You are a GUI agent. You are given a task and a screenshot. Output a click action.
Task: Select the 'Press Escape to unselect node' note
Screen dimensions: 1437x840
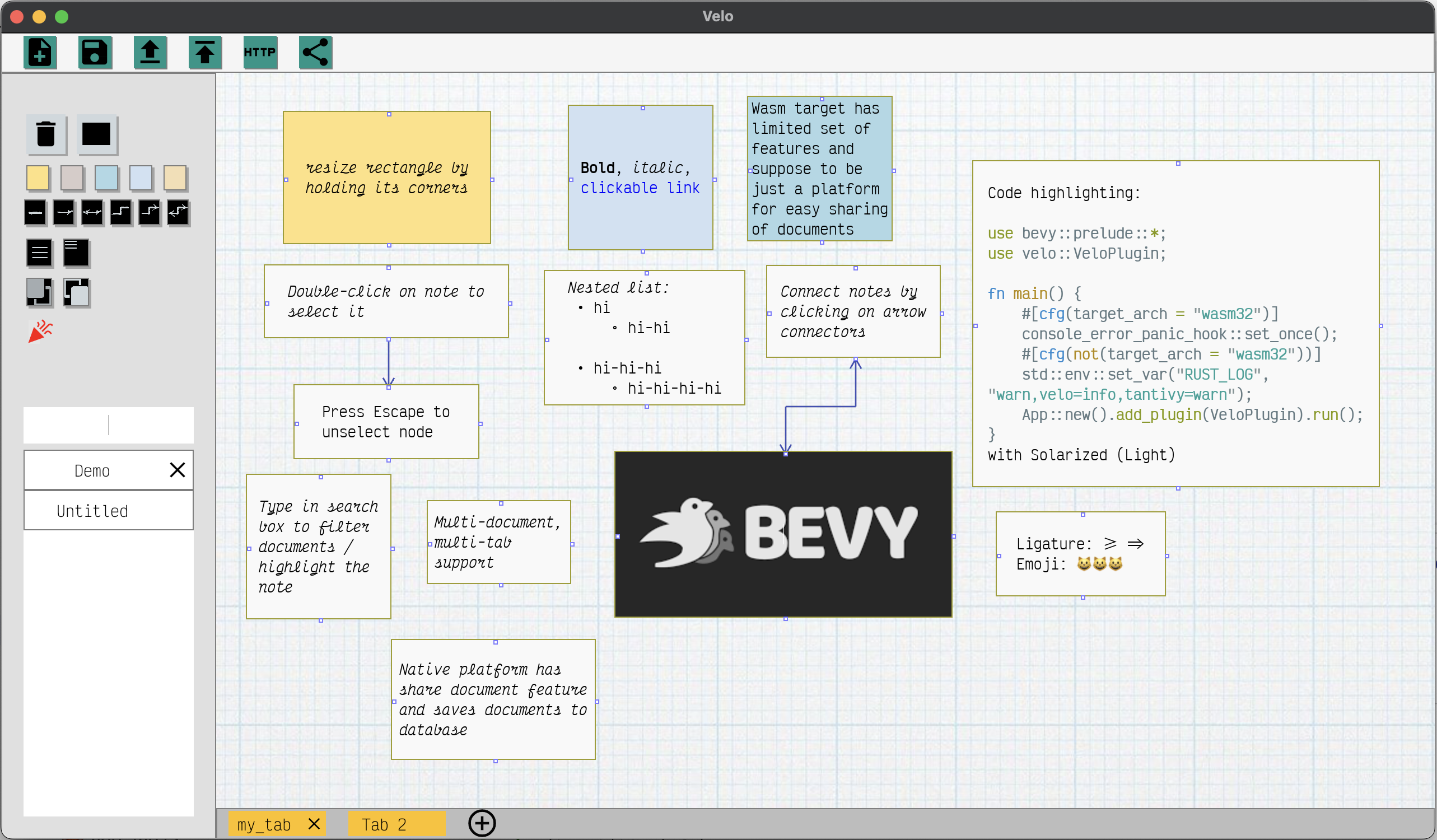[x=386, y=422]
